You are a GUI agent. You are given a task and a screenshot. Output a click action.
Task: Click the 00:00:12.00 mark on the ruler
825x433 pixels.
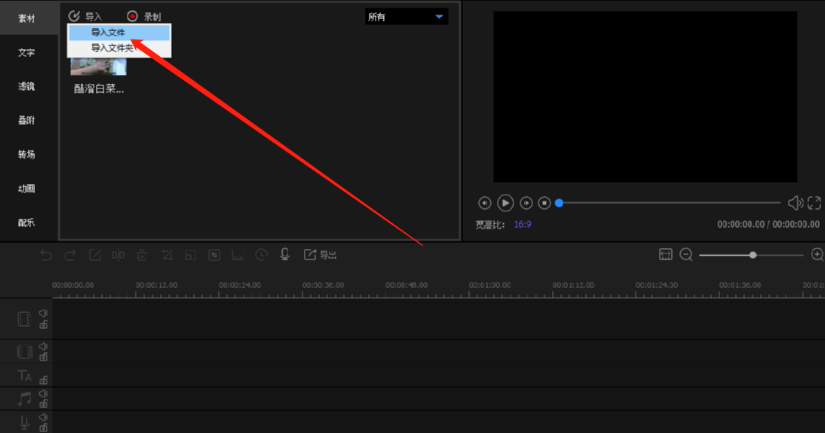[x=156, y=285]
